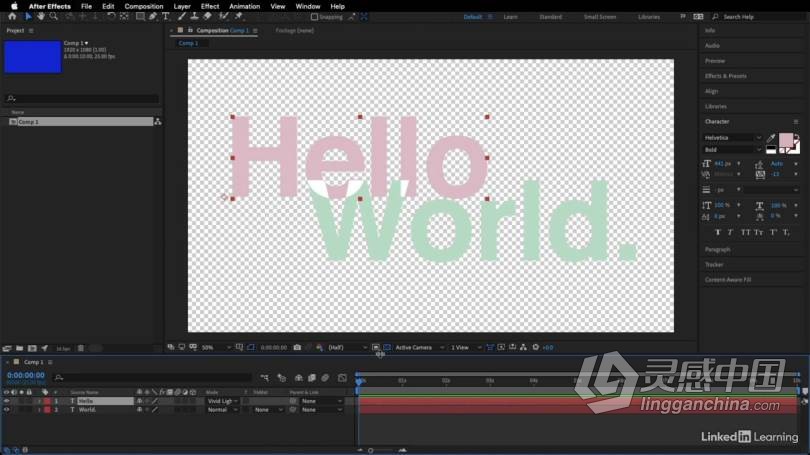The height and width of the screenshot is (455, 810).
Task: Select the Eraser tool
Action: (207, 17)
